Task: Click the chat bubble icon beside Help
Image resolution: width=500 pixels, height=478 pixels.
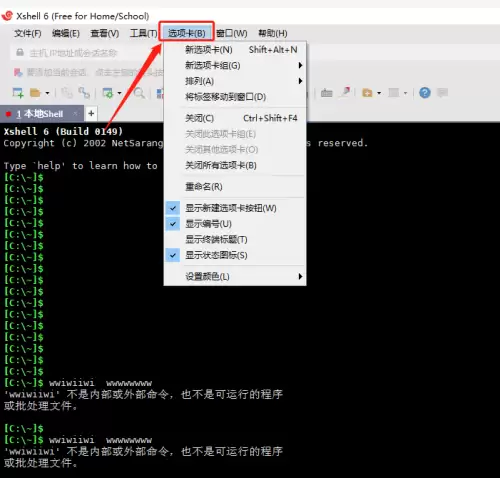Action: 442,93
